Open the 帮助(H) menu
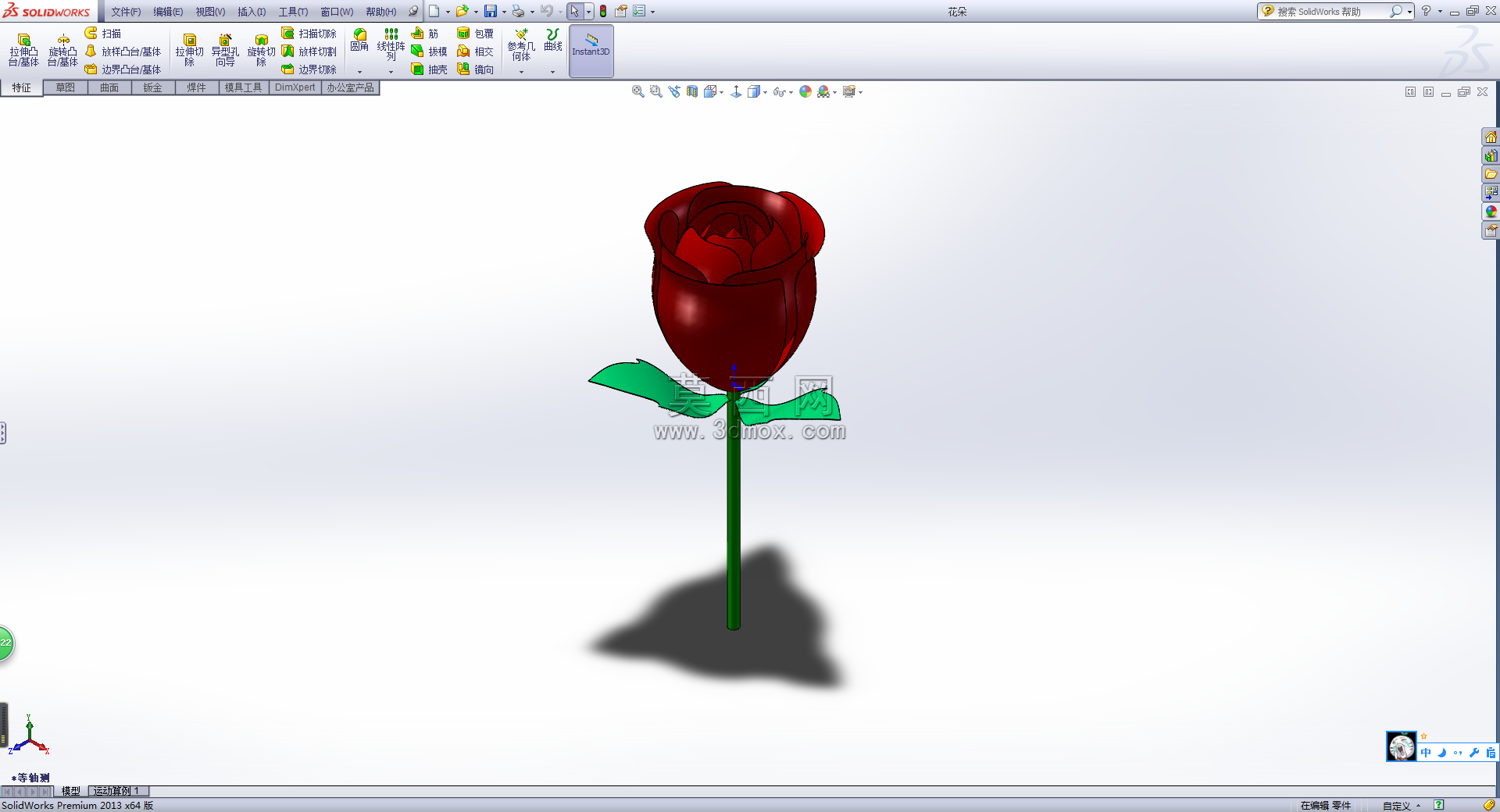 381,12
